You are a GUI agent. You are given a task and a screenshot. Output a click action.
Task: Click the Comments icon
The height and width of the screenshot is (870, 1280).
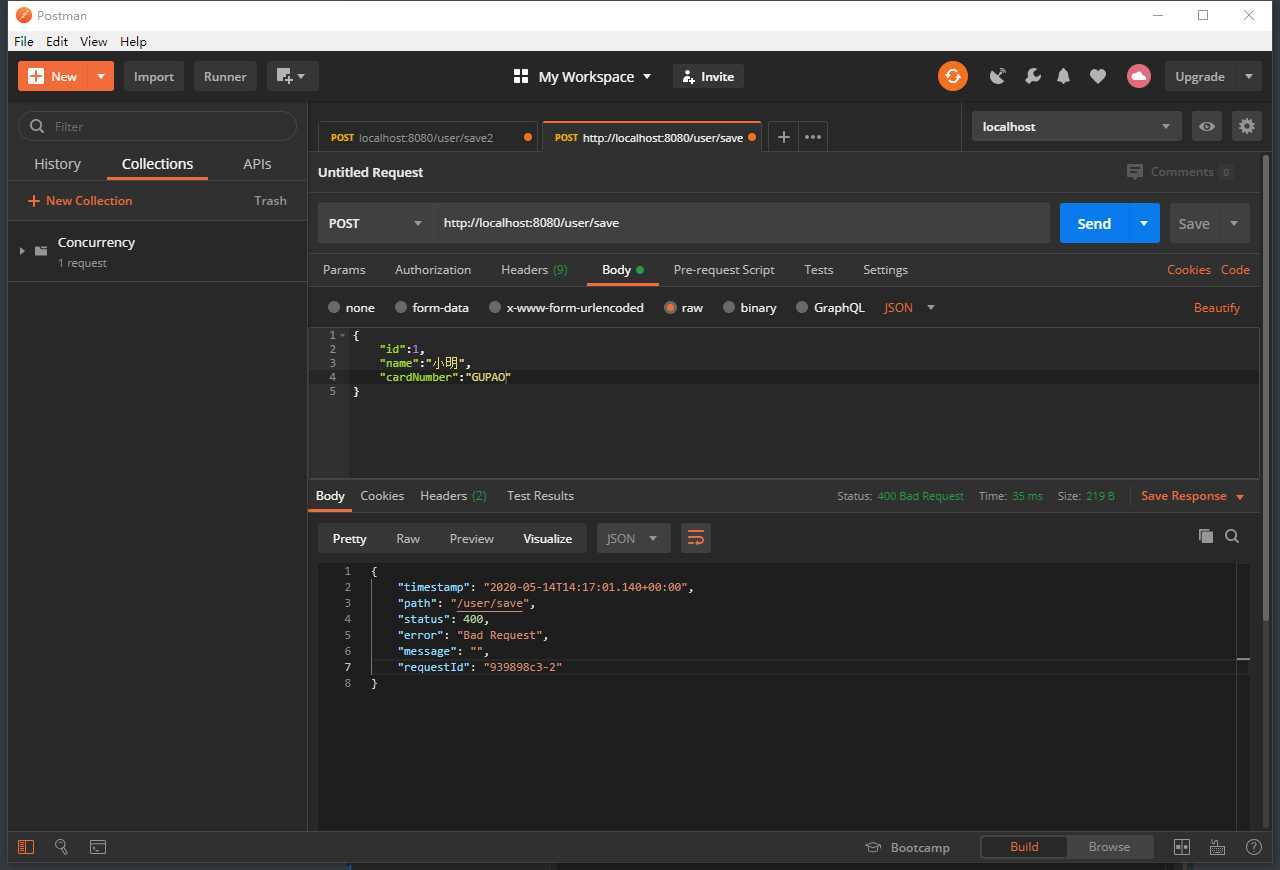click(1134, 172)
